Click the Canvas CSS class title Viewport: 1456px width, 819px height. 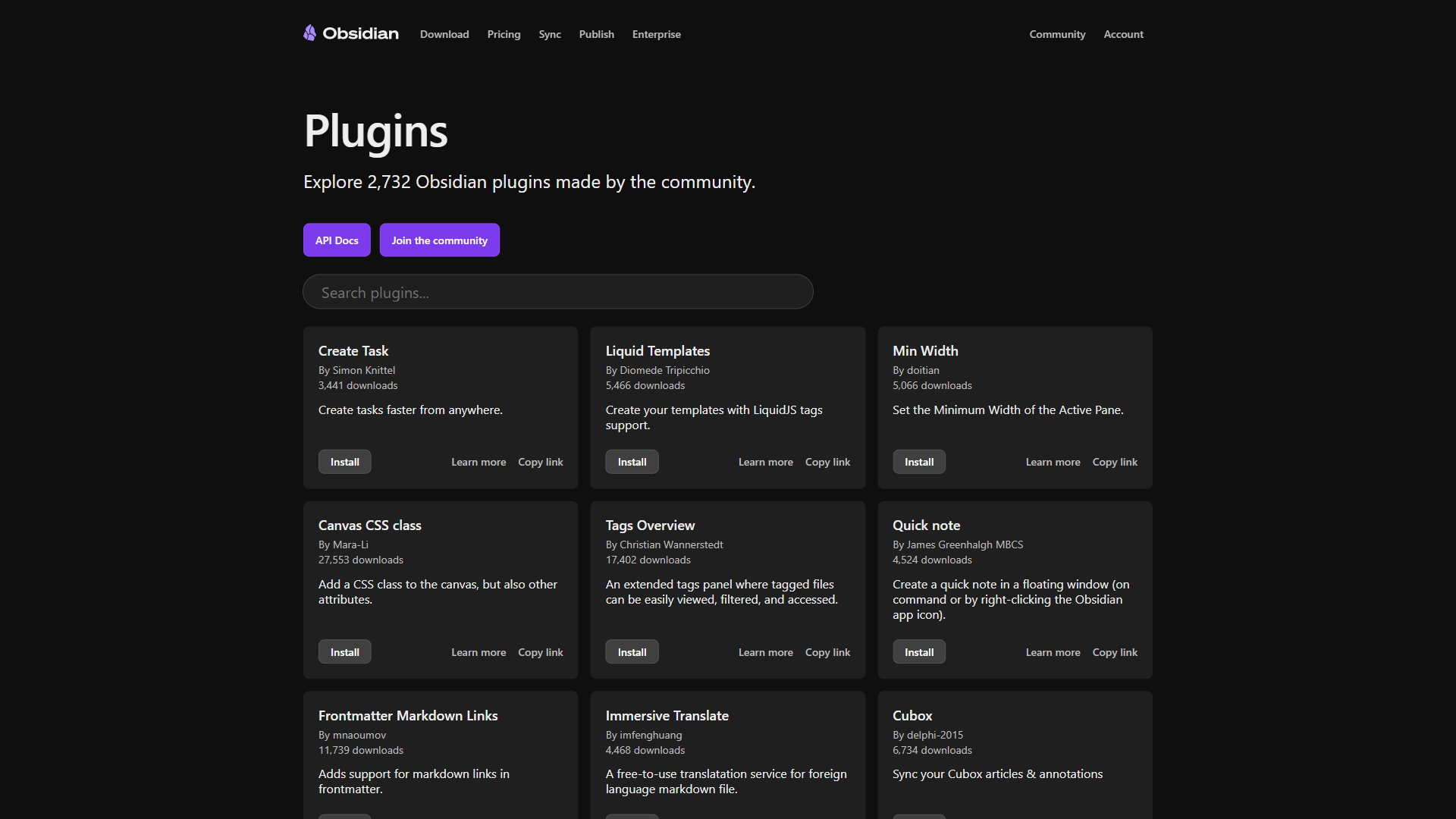(369, 526)
